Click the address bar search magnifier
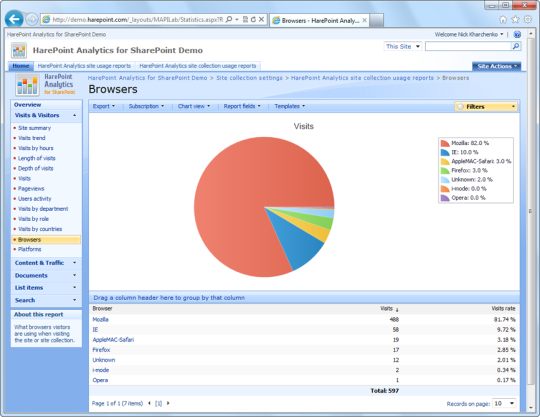The image size is (540, 417). (229, 20)
